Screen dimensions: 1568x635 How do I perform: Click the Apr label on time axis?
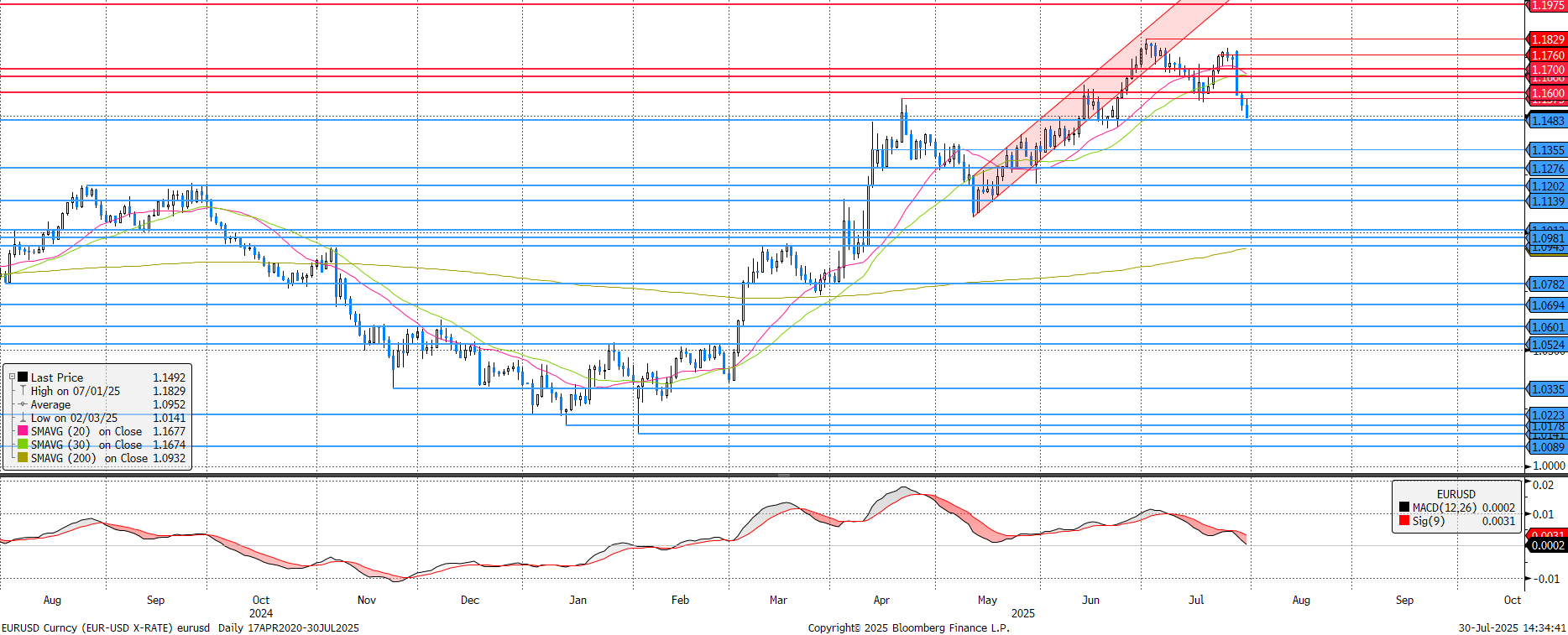pos(881,600)
